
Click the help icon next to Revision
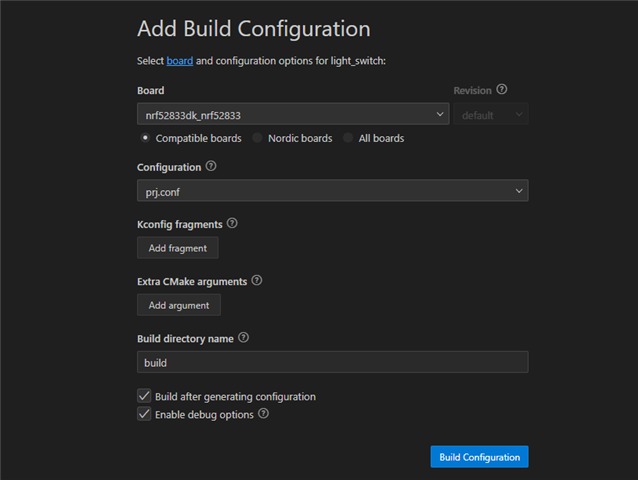pos(502,89)
